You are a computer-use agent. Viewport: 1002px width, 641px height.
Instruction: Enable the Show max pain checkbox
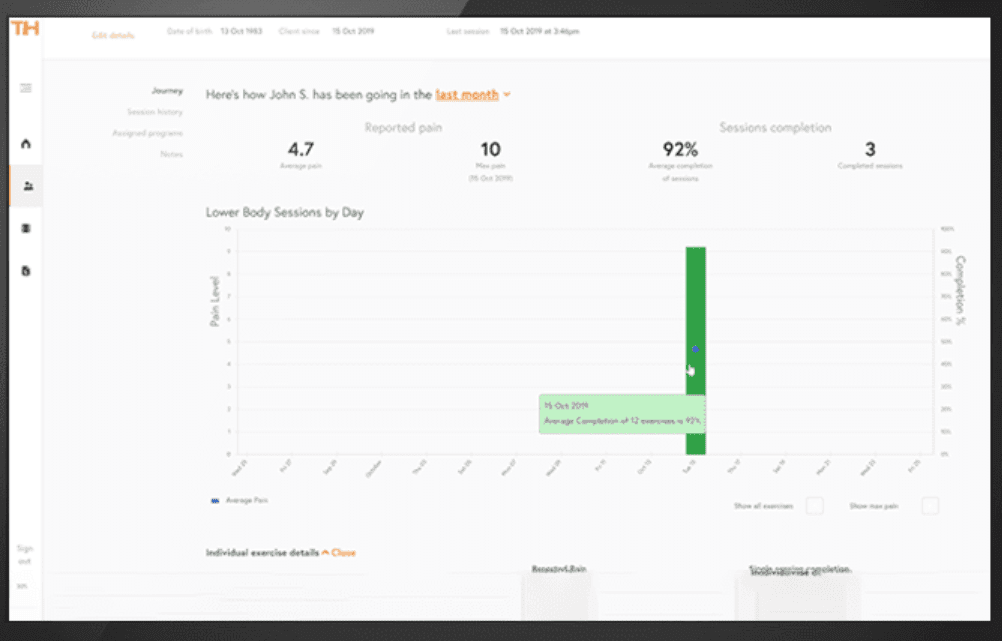pos(928,506)
